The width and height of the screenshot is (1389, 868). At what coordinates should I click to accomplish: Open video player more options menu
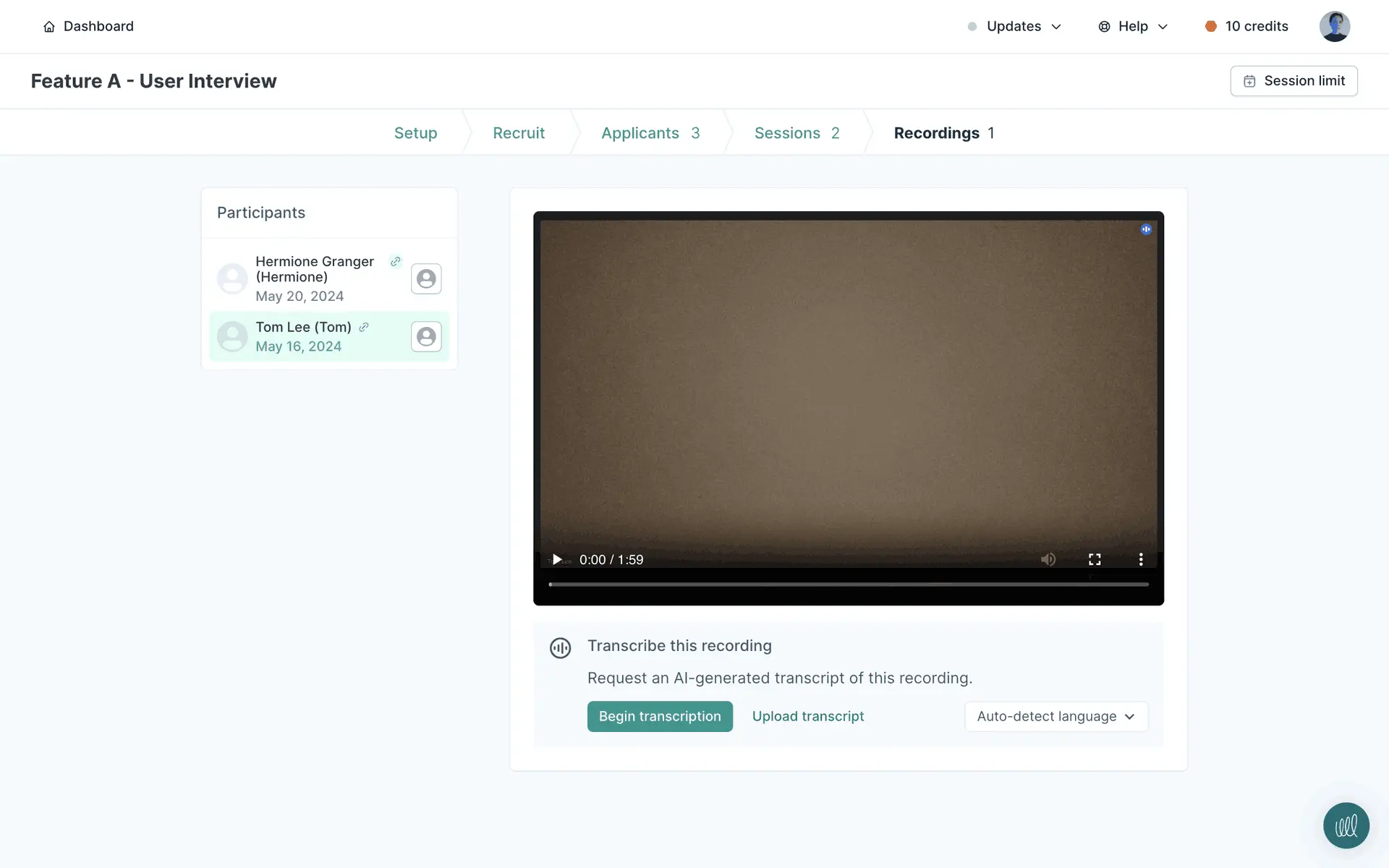[x=1141, y=559]
